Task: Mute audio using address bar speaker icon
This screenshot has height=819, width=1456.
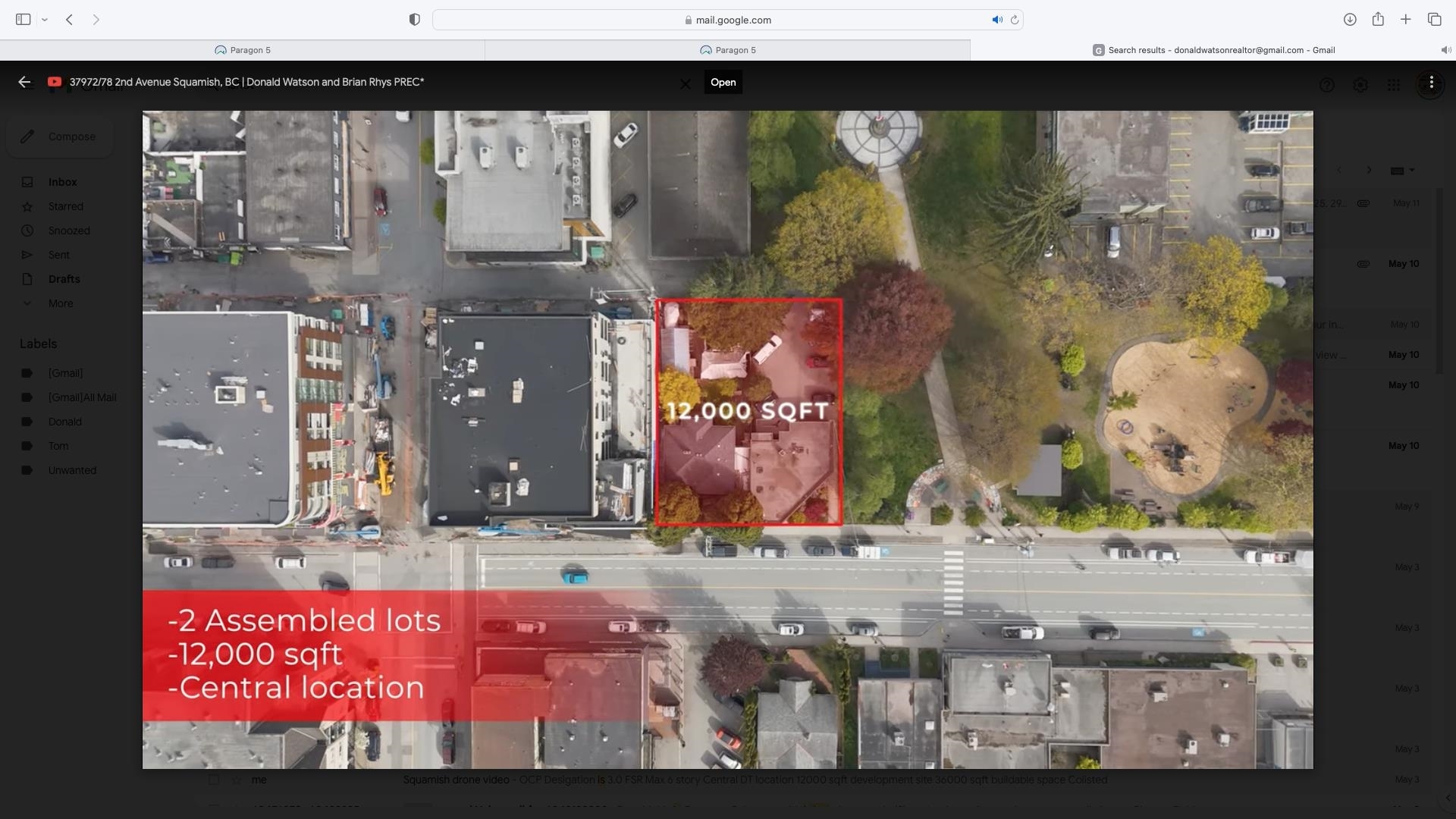Action: pyautogui.click(x=996, y=20)
